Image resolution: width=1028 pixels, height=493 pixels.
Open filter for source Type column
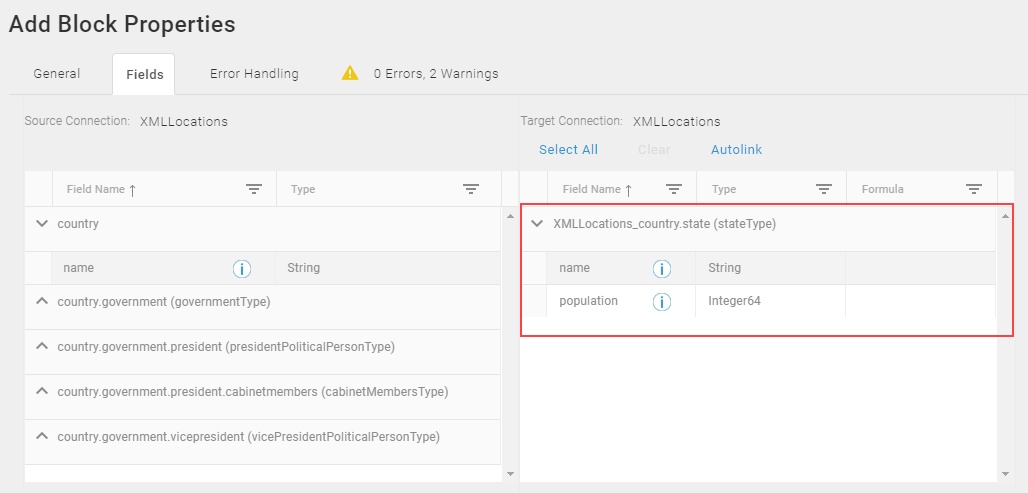click(x=470, y=189)
